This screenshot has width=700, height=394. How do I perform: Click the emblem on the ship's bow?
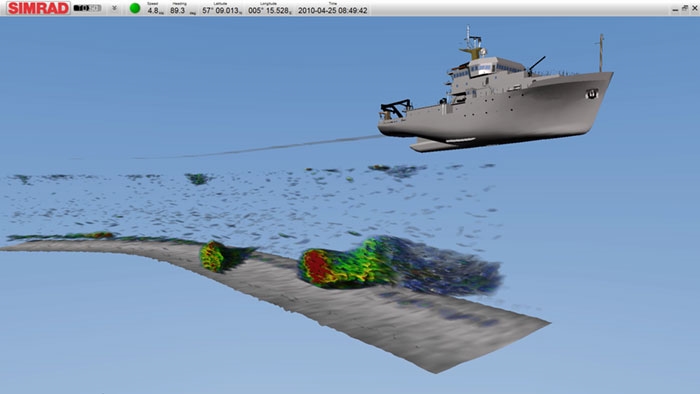pyautogui.click(x=592, y=94)
